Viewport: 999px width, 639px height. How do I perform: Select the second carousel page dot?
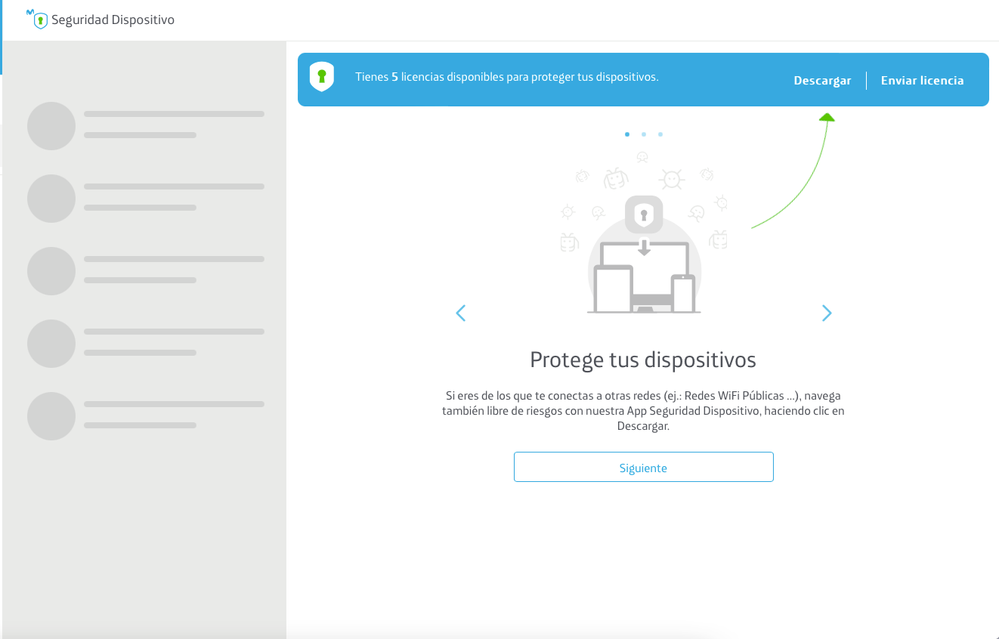[644, 134]
